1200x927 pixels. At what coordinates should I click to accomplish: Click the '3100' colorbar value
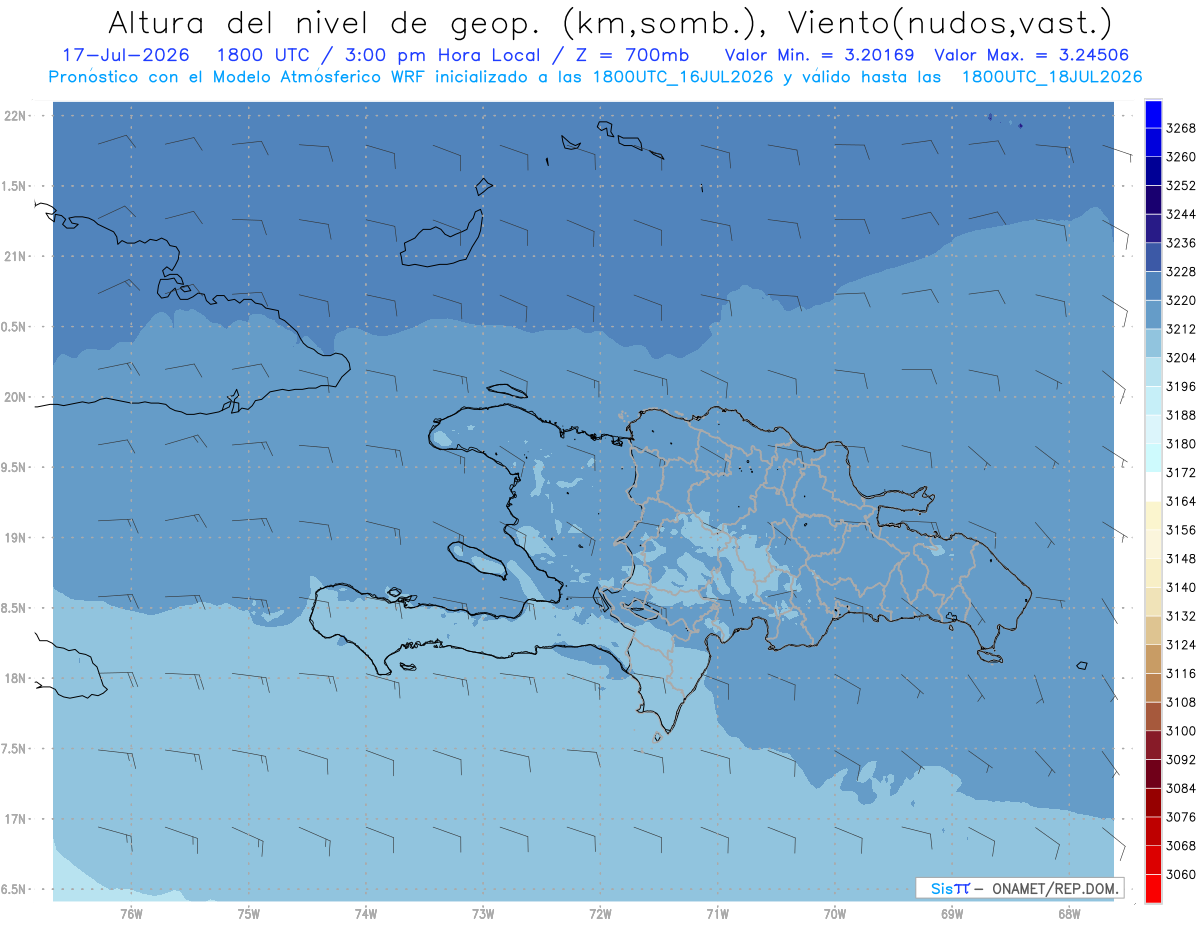point(1181,731)
